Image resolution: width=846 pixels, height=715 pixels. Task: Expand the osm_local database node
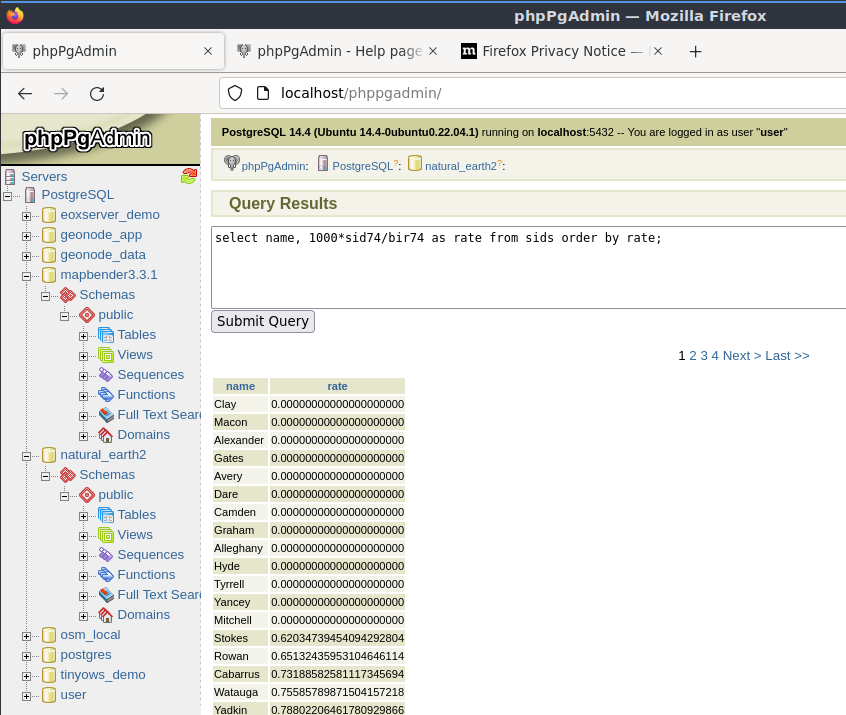(x=26, y=636)
